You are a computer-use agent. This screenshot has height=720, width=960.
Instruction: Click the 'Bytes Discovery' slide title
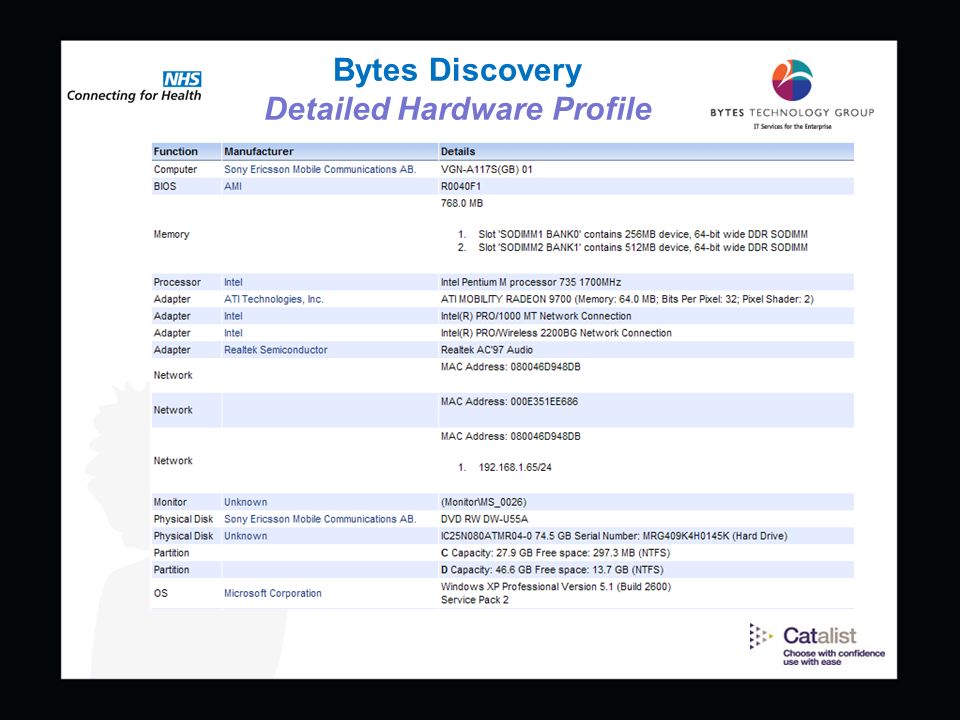point(457,72)
